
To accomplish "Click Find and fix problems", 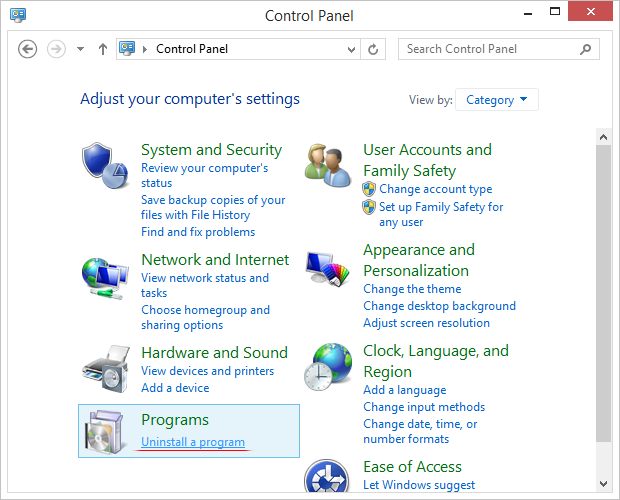I will tap(198, 232).
